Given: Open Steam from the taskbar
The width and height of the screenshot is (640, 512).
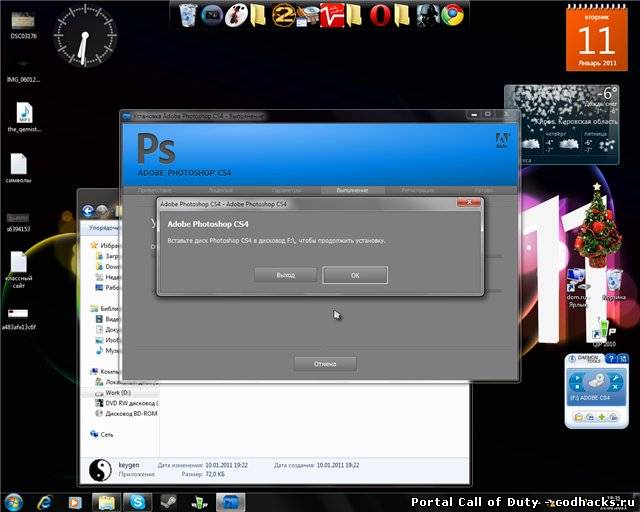Looking at the screenshot, I should coord(168,502).
